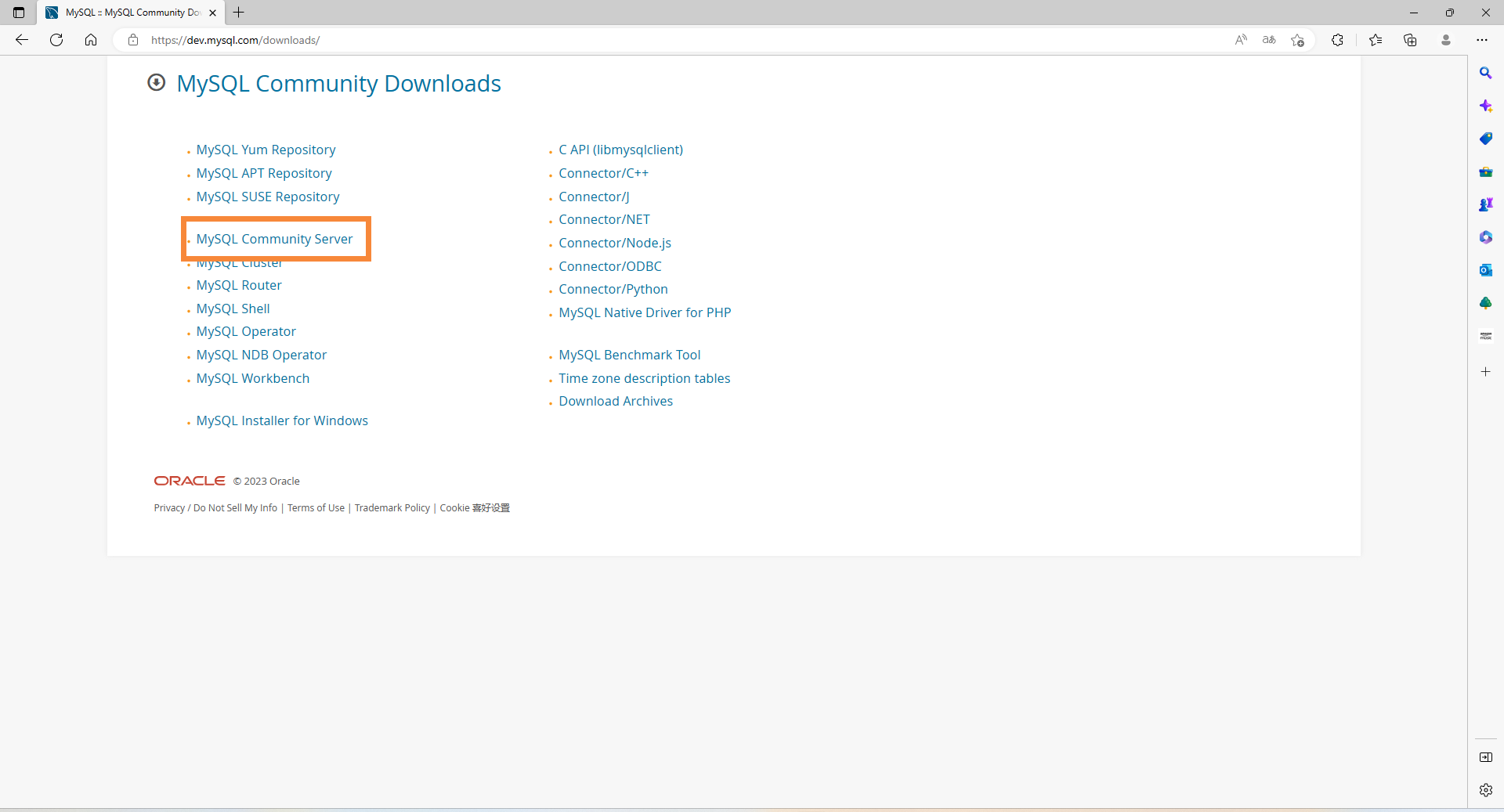Open the user profile menu

coord(1446,40)
